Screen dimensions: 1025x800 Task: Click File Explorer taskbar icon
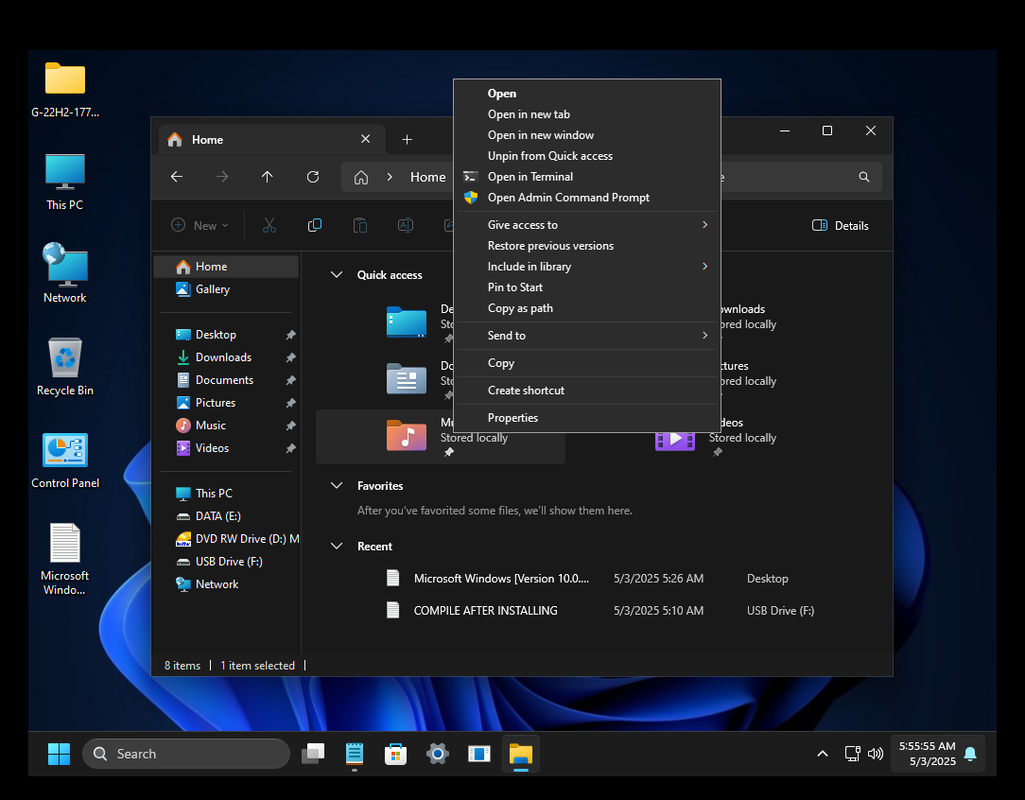pyautogui.click(x=521, y=754)
